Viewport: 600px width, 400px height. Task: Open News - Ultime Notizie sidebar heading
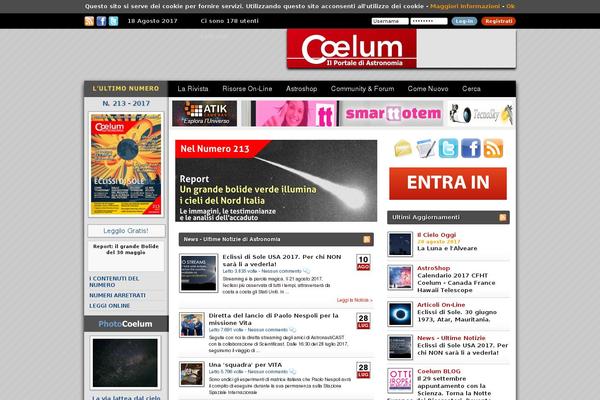(451, 338)
